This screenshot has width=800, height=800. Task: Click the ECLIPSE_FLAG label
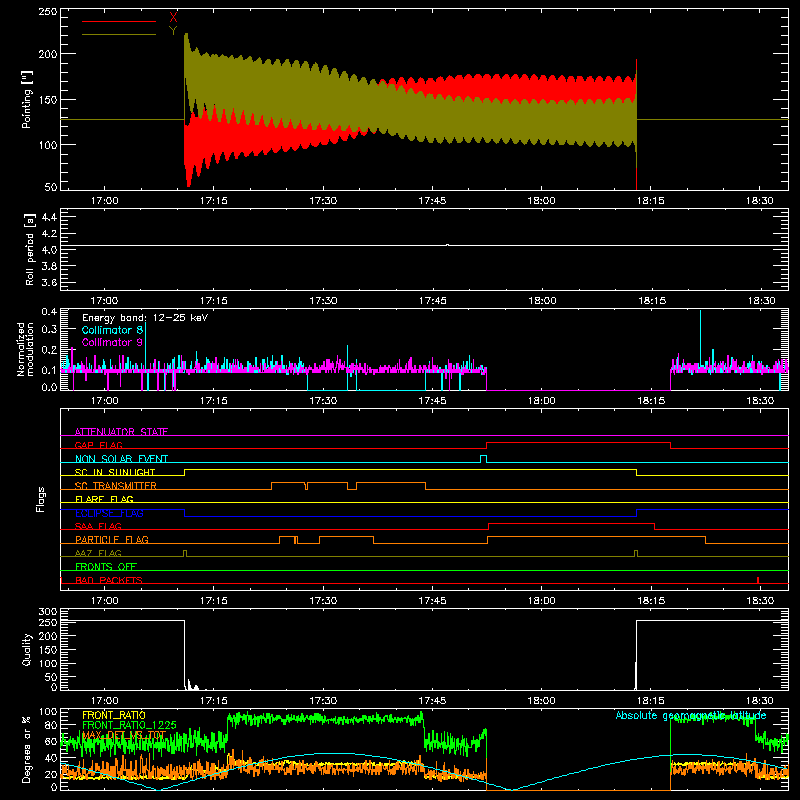coord(109,513)
